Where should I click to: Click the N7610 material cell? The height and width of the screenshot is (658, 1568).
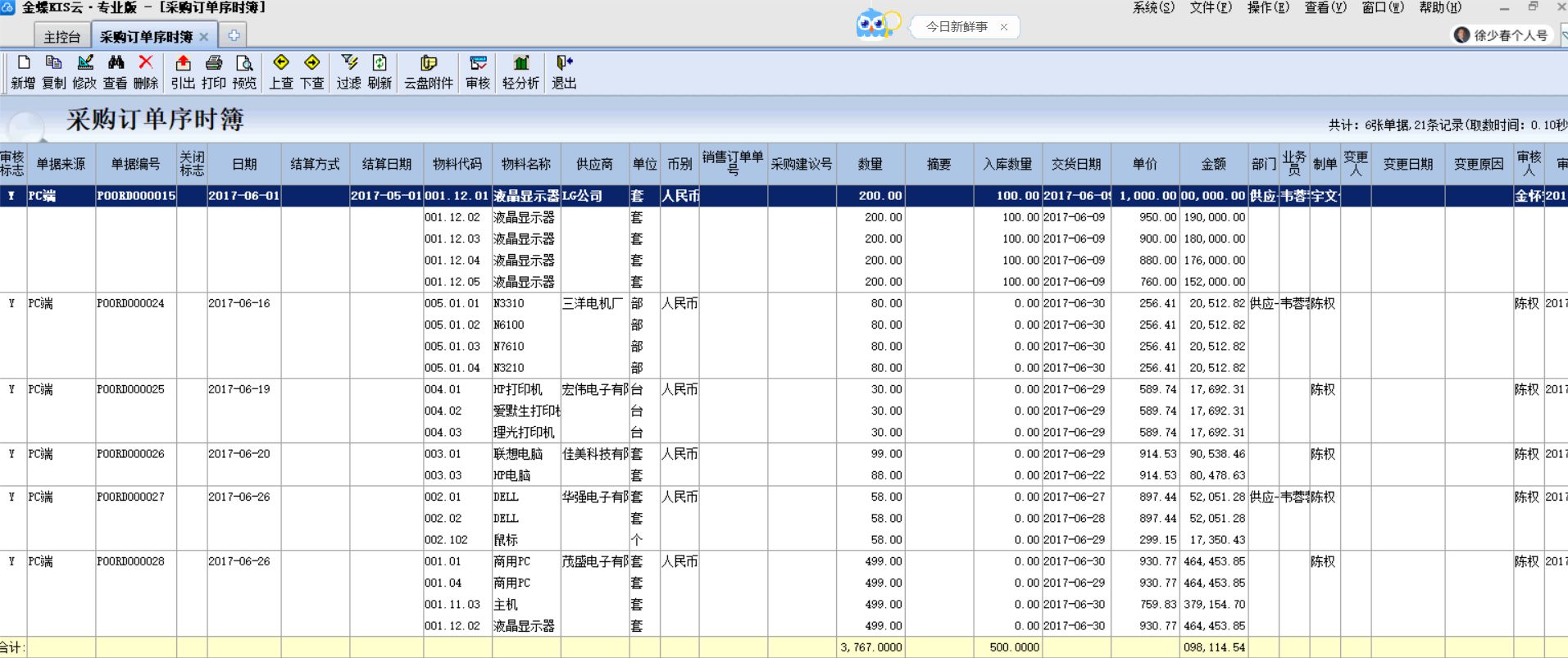click(x=526, y=346)
